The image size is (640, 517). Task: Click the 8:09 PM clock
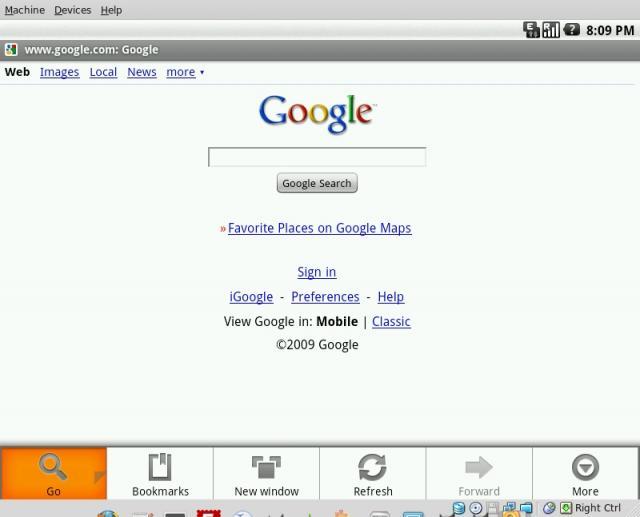(x=610, y=30)
